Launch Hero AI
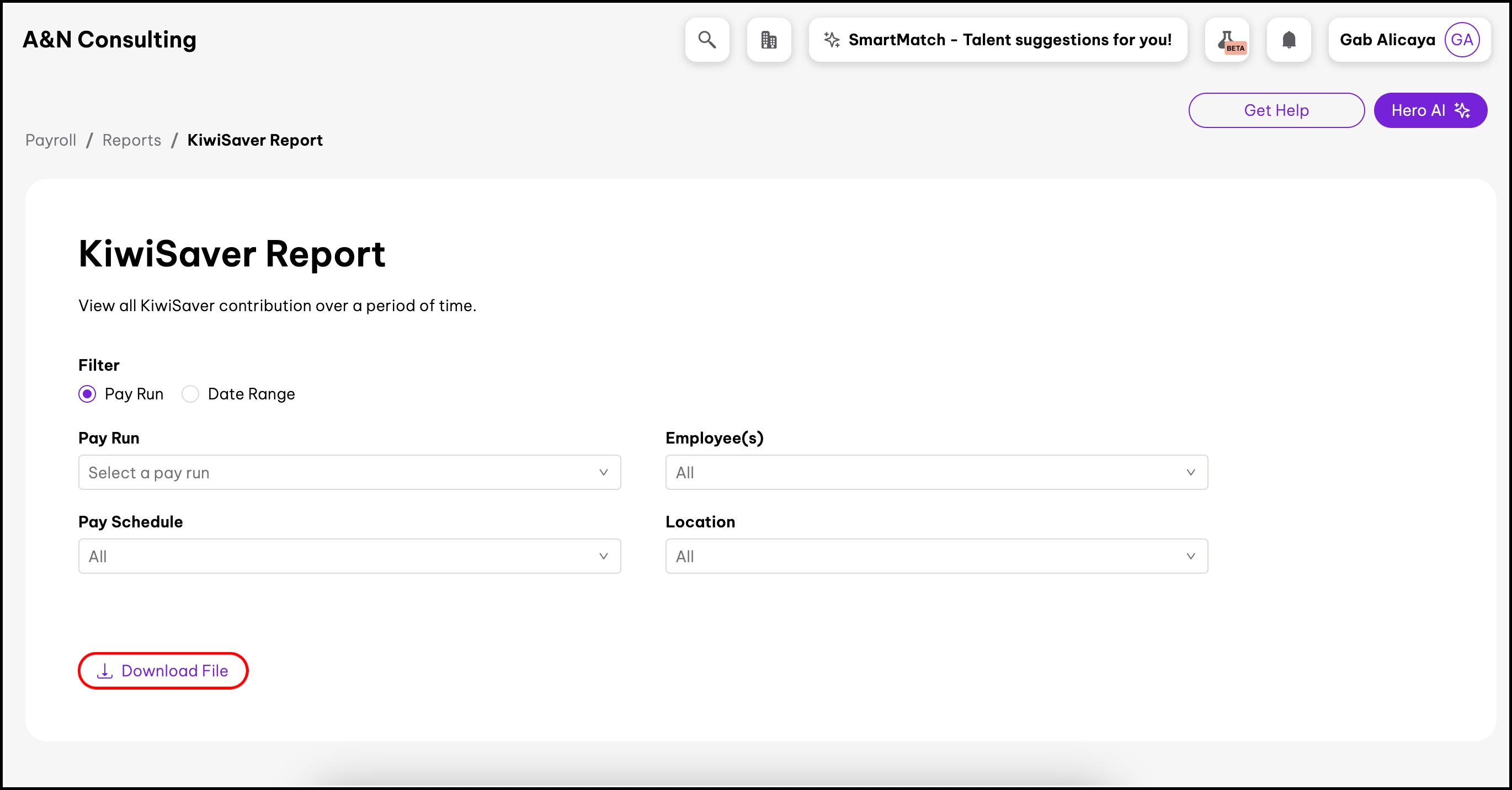Viewport: 1512px width, 790px height. click(x=1430, y=110)
